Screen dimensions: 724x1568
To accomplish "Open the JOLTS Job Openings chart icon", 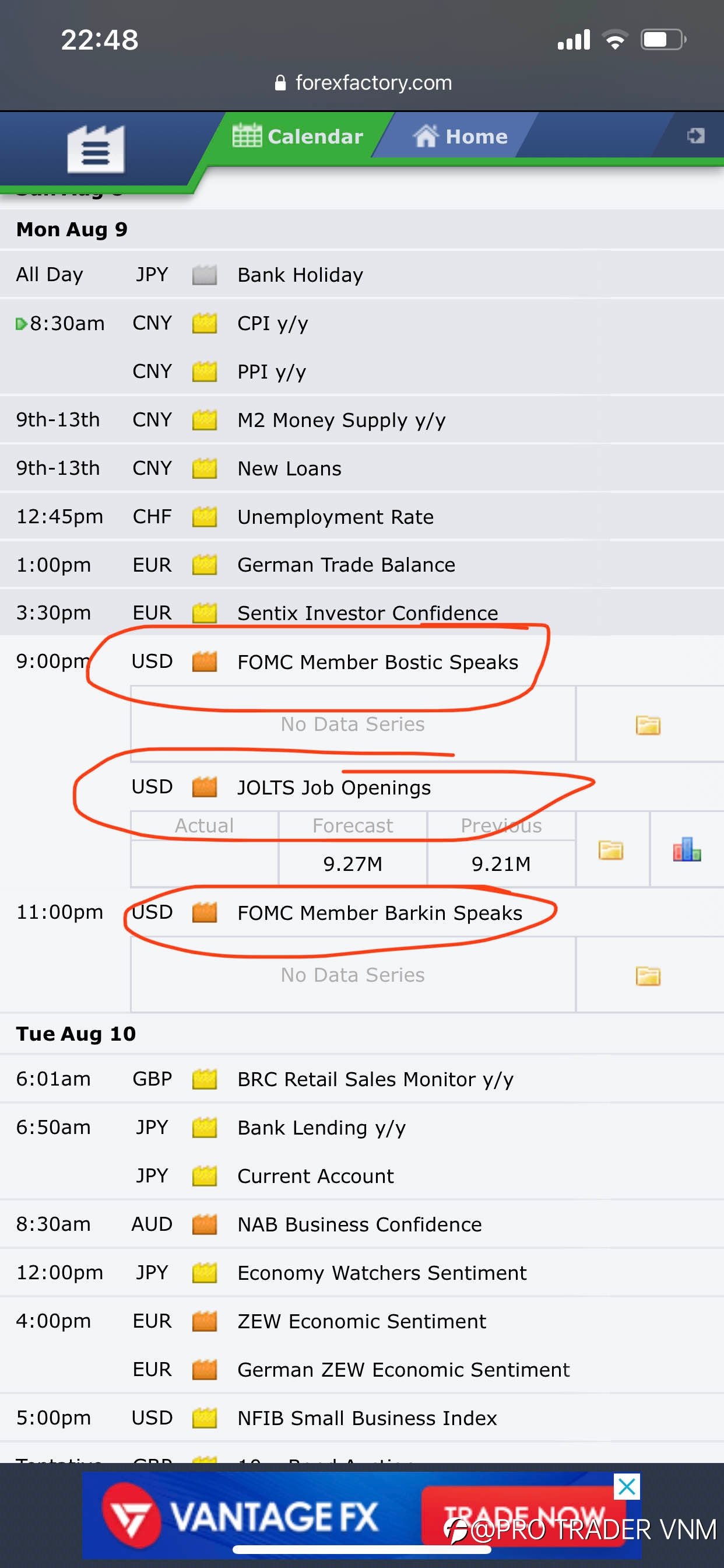I will [687, 849].
